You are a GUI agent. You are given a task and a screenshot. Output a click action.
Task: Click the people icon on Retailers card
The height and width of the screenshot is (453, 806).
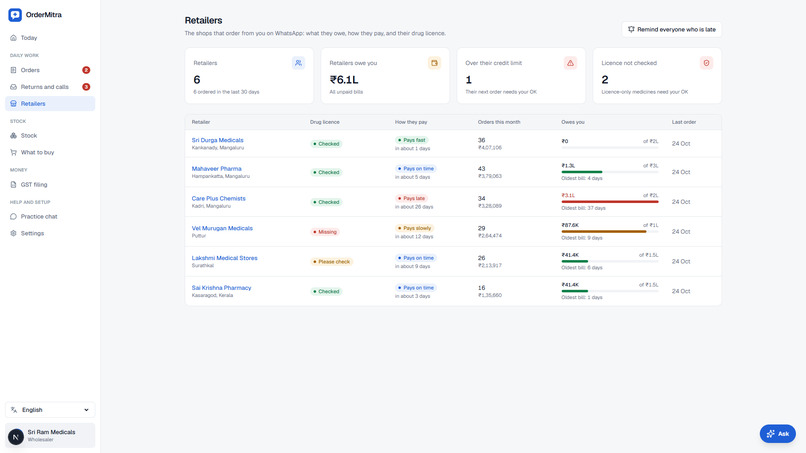pyautogui.click(x=298, y=63)
